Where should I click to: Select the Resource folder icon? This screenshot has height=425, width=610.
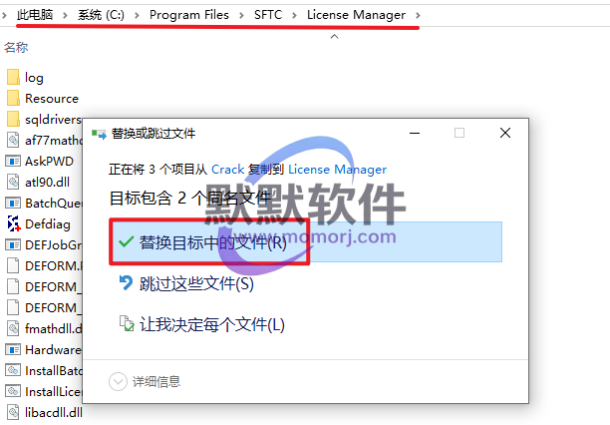(x=13, y=98)
